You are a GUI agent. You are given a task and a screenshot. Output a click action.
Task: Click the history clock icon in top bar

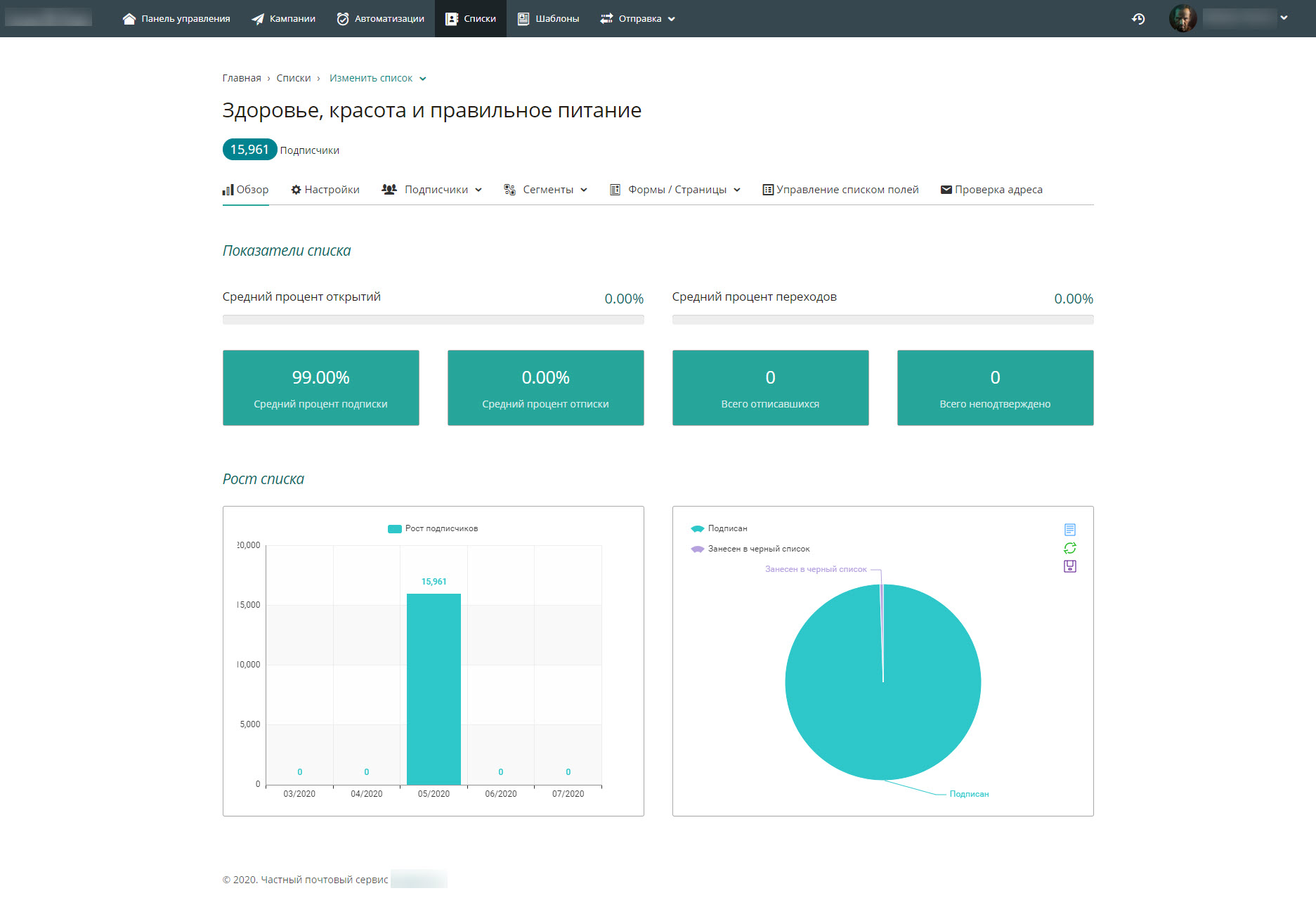point(1138,19)
